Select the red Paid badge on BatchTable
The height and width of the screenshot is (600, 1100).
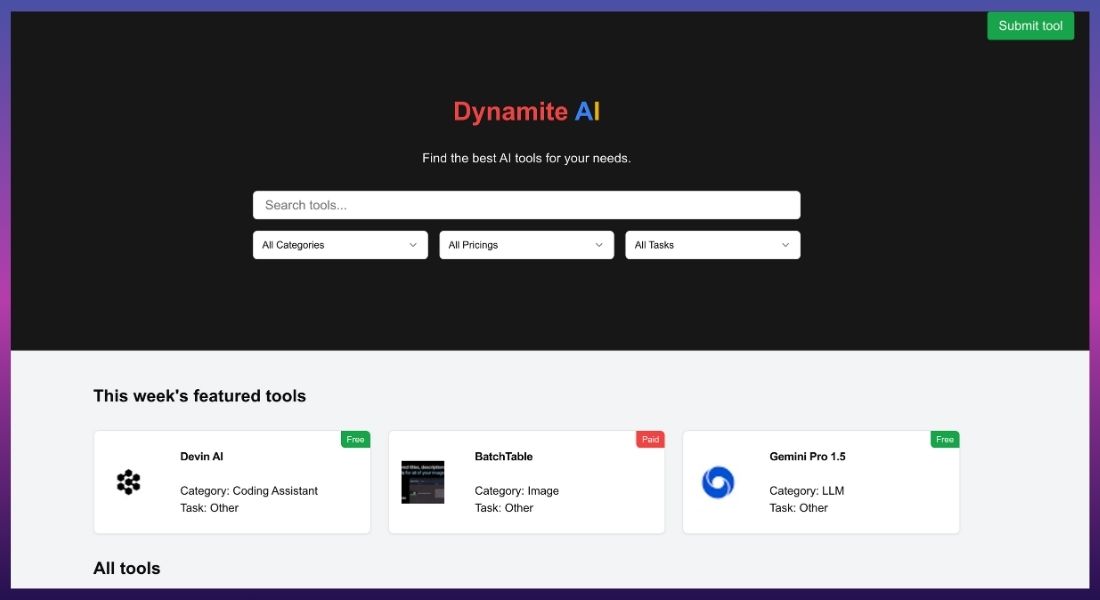coord(650,438)
